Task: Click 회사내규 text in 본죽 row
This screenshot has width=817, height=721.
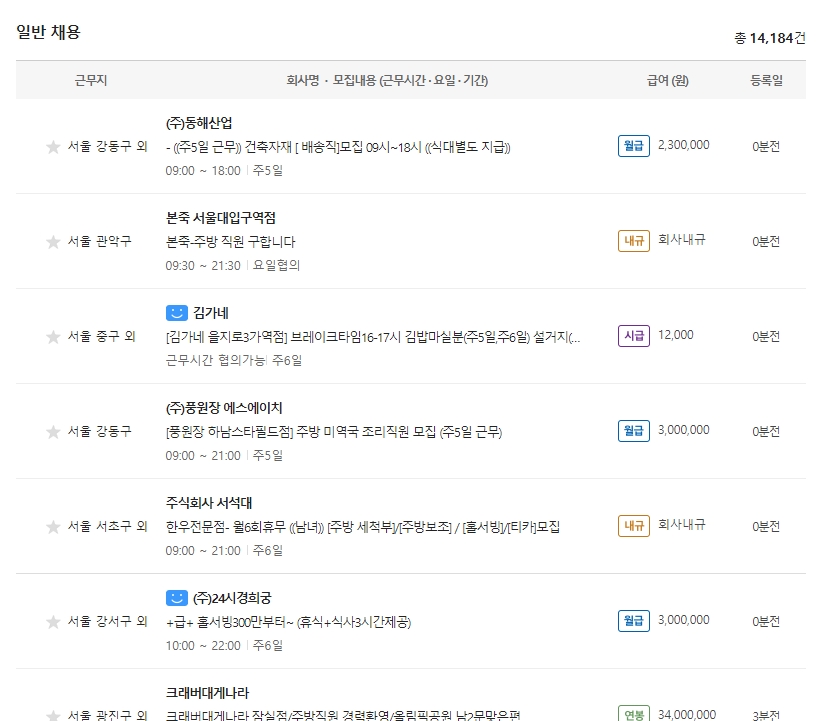Action: click(x=682, y=240)
